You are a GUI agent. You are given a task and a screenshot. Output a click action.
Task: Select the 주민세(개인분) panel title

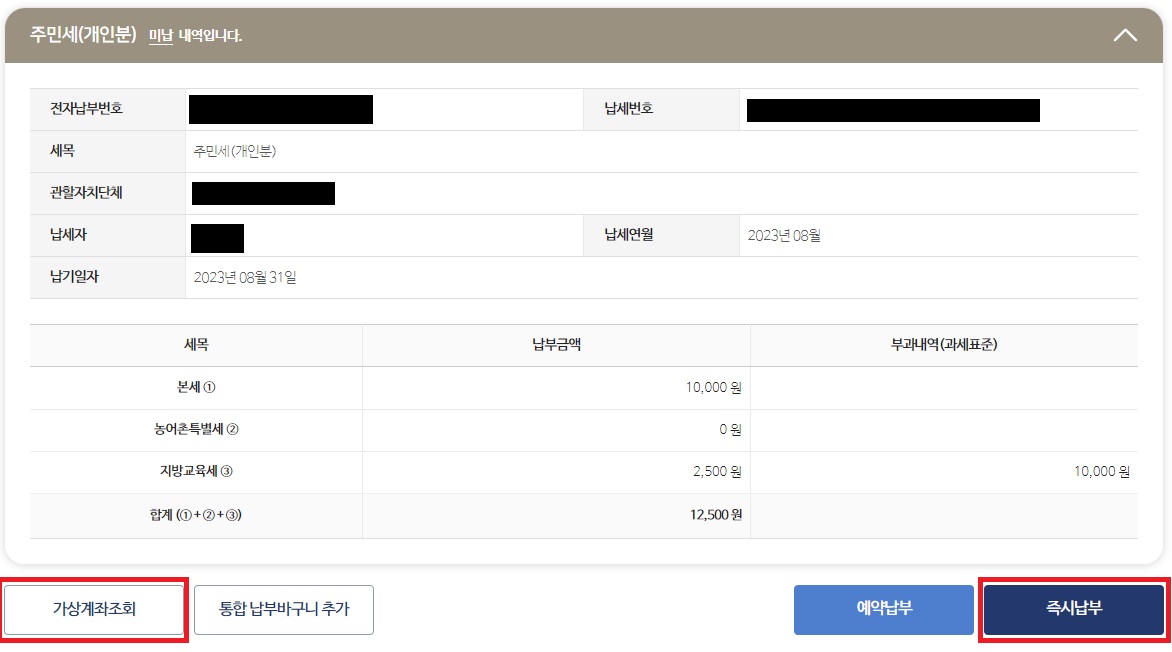click(x=83, y=34)
